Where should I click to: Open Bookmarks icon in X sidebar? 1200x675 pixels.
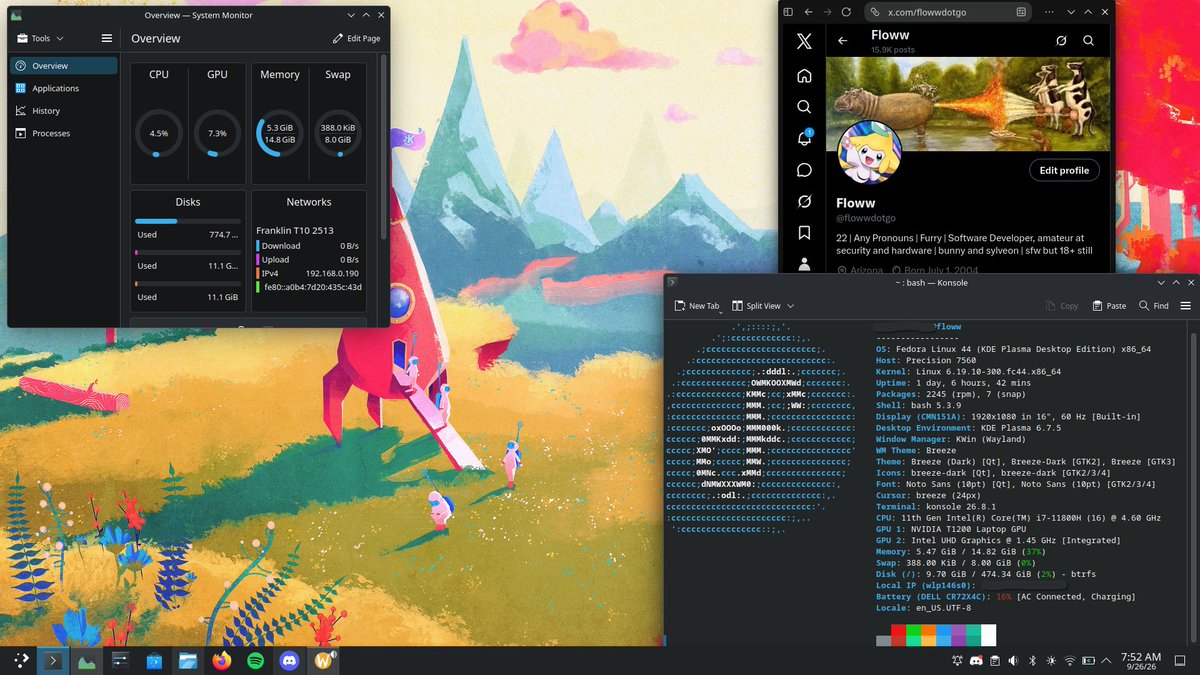coord(804,232)
